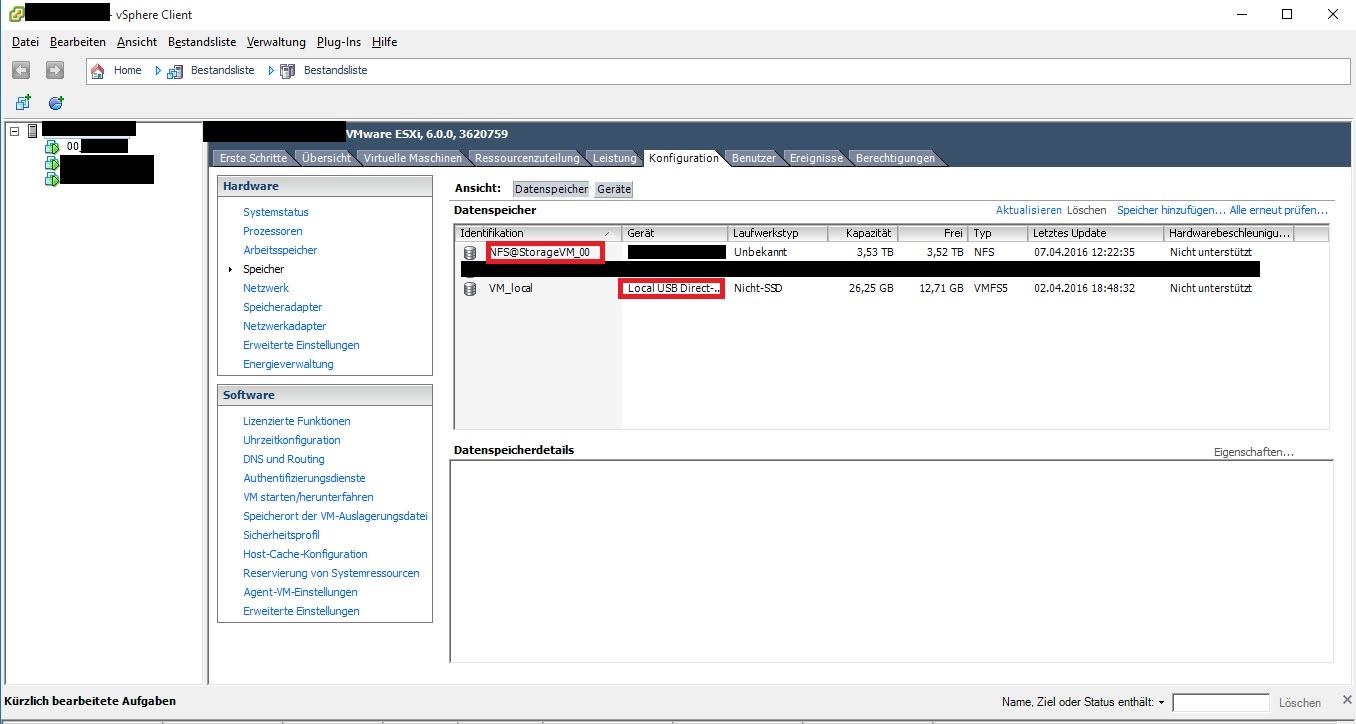This screenshot has width=1356, height=724.
Task: Switch to the Benutzer tab
Action: 753,158
